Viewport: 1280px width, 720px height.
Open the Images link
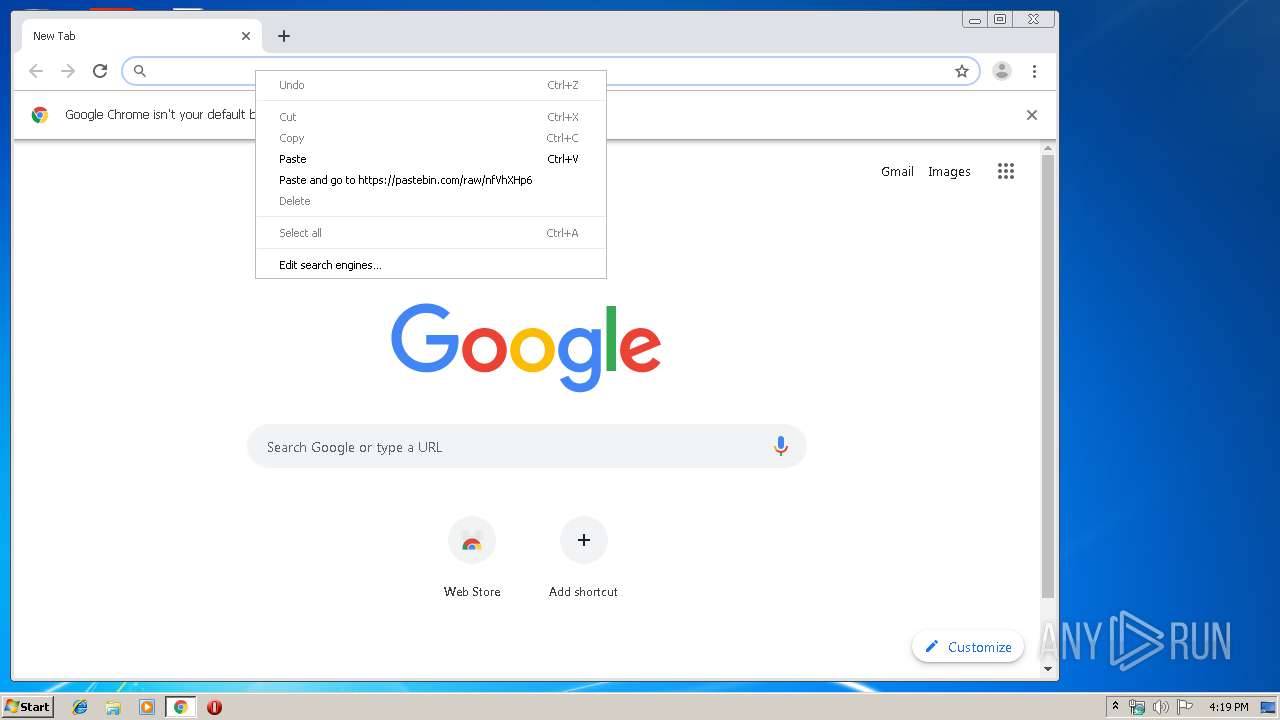[x=949, y=171]
